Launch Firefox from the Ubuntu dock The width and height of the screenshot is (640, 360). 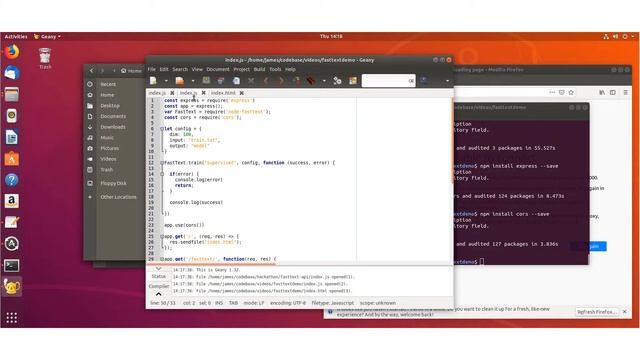point(12,52)
